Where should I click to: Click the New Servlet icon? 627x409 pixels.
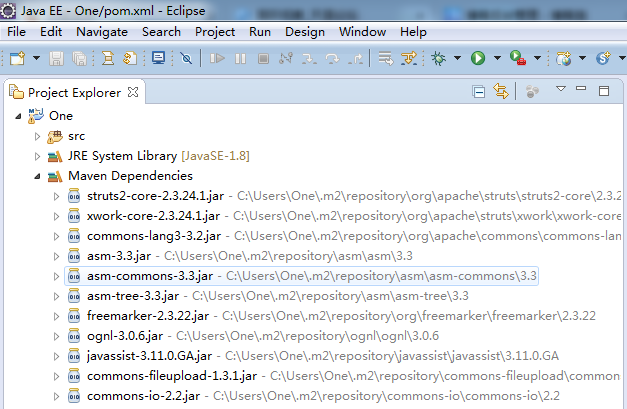[603, 58]
